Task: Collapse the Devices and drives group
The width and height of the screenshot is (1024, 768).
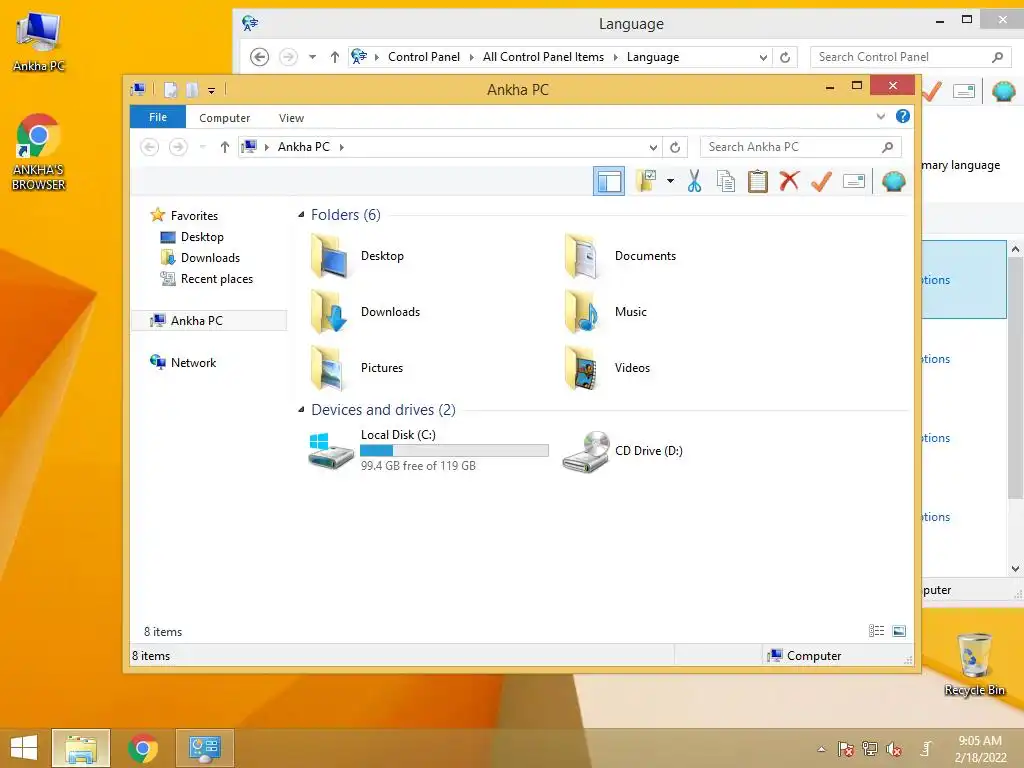Action: point(301,409)
